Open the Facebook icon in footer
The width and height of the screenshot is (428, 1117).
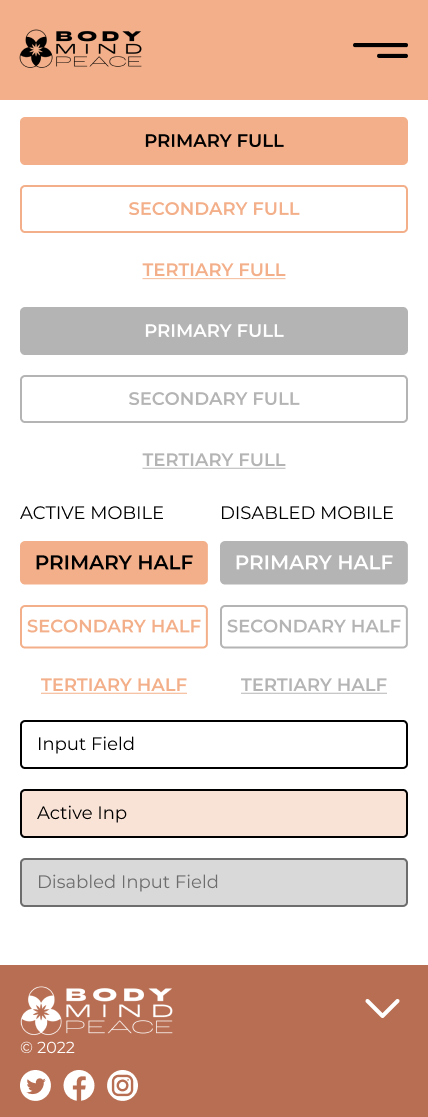click(79, 1086)
